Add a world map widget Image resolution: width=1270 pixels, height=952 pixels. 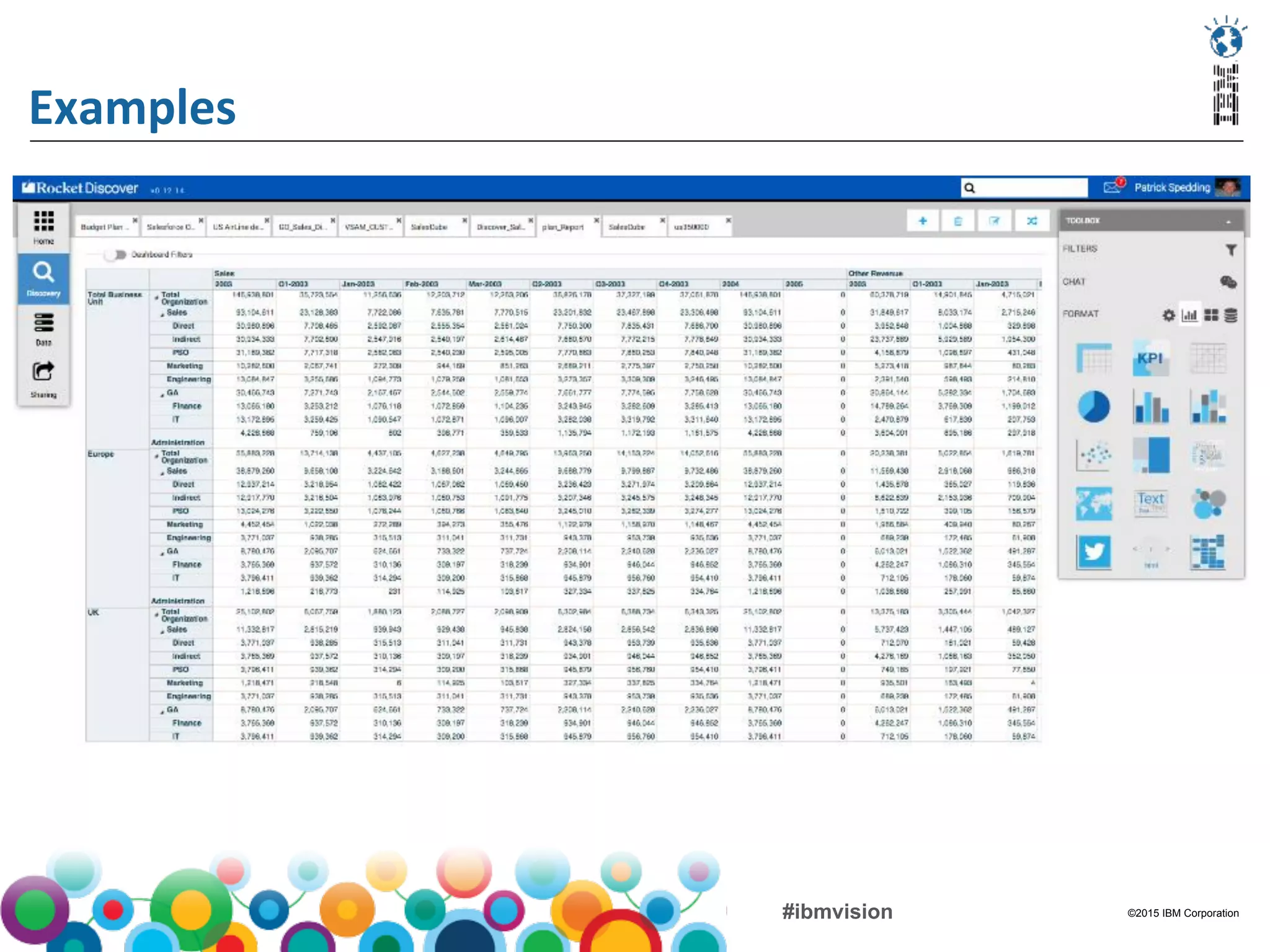[1094, 503]
